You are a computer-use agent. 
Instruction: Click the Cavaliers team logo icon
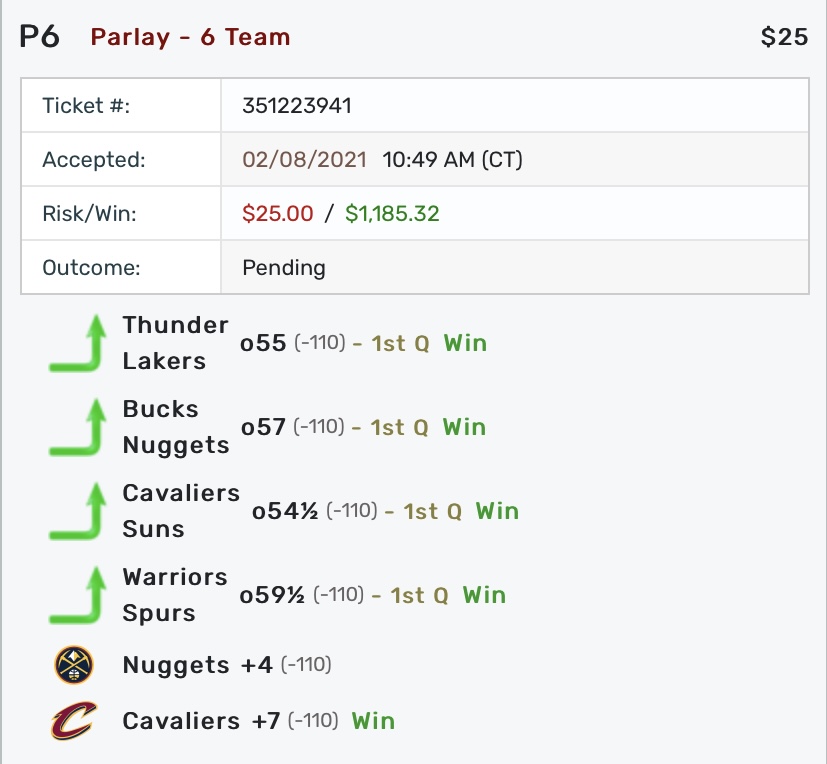pyautogui.click(x=73, y=721)
